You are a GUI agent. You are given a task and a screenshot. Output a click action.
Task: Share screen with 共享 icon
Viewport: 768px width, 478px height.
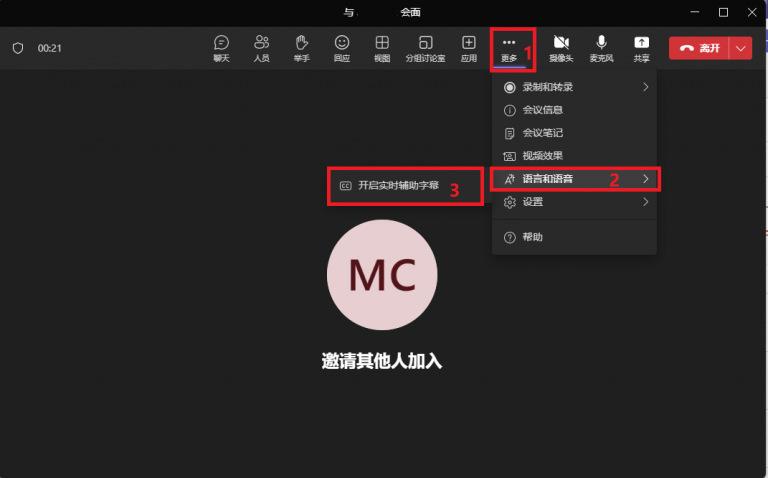[x=641, y=47]
